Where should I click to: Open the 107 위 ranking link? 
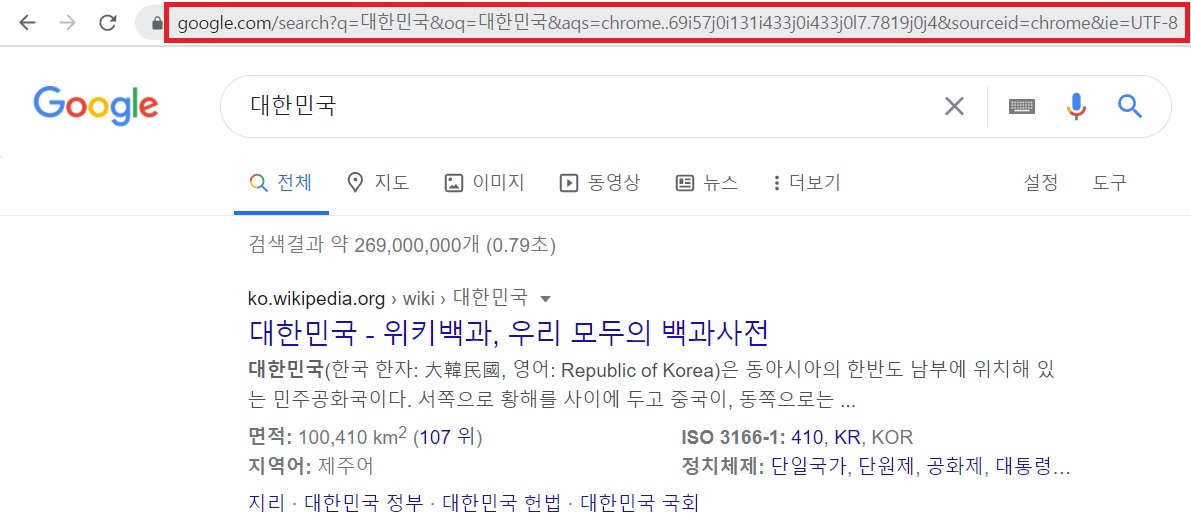[x=450, y=437]
